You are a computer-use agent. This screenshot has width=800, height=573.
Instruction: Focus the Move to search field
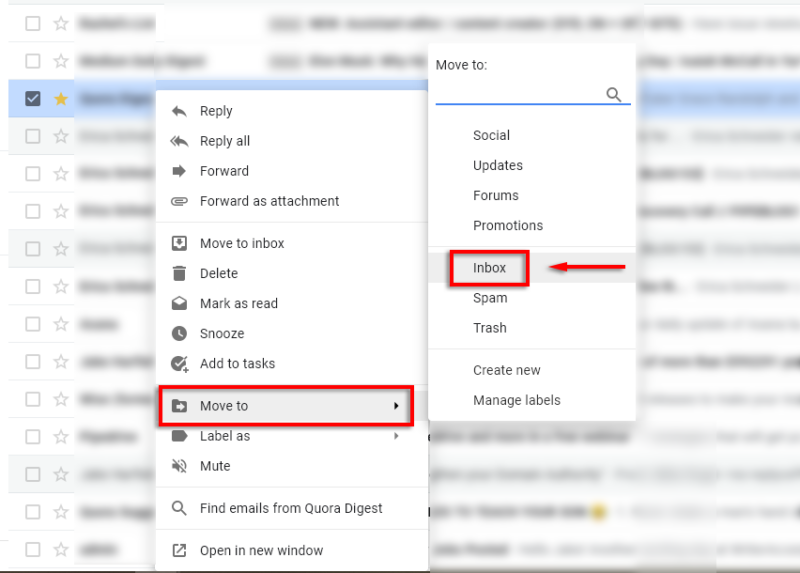[518, 94]
